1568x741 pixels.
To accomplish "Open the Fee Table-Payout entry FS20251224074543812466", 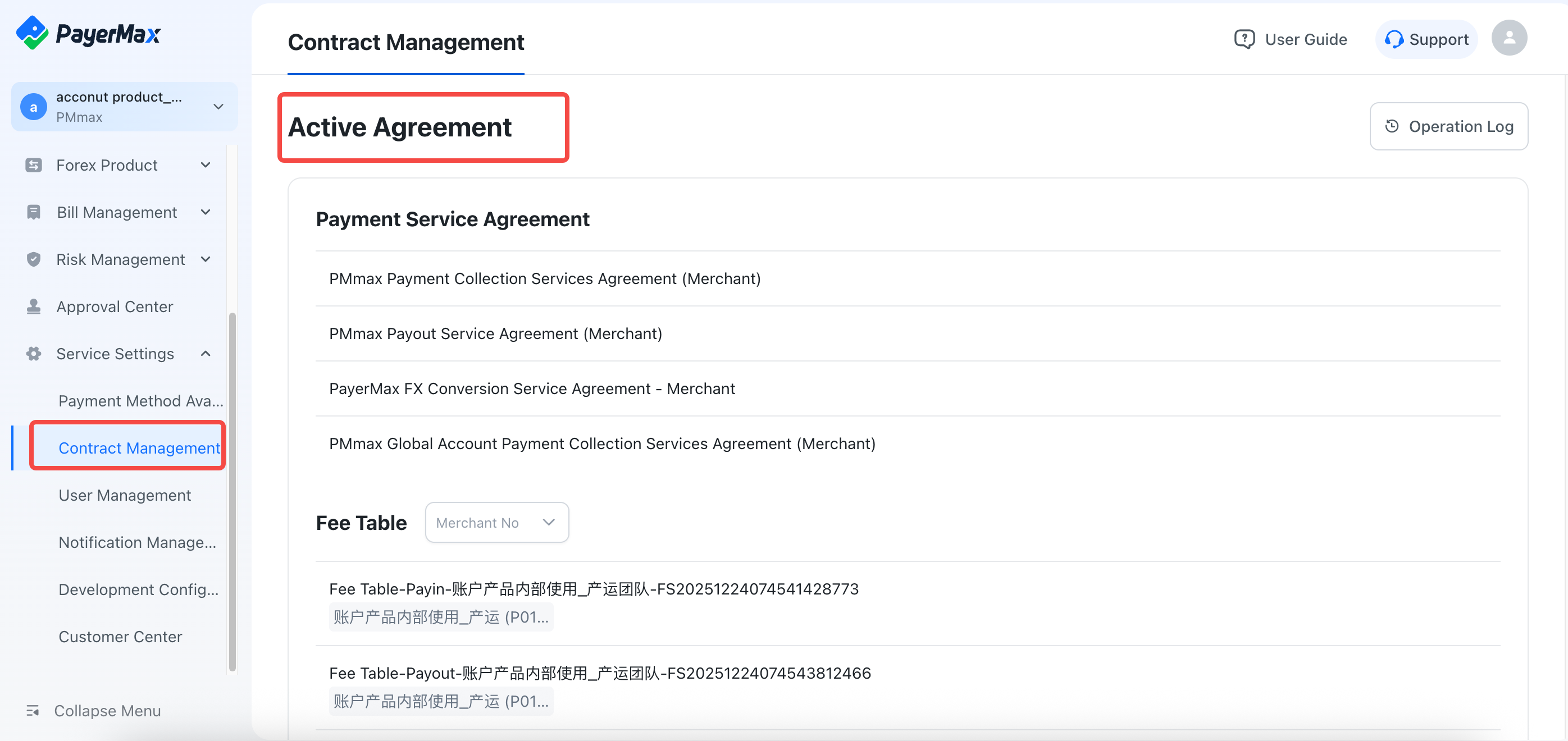I will pos(600,673).
